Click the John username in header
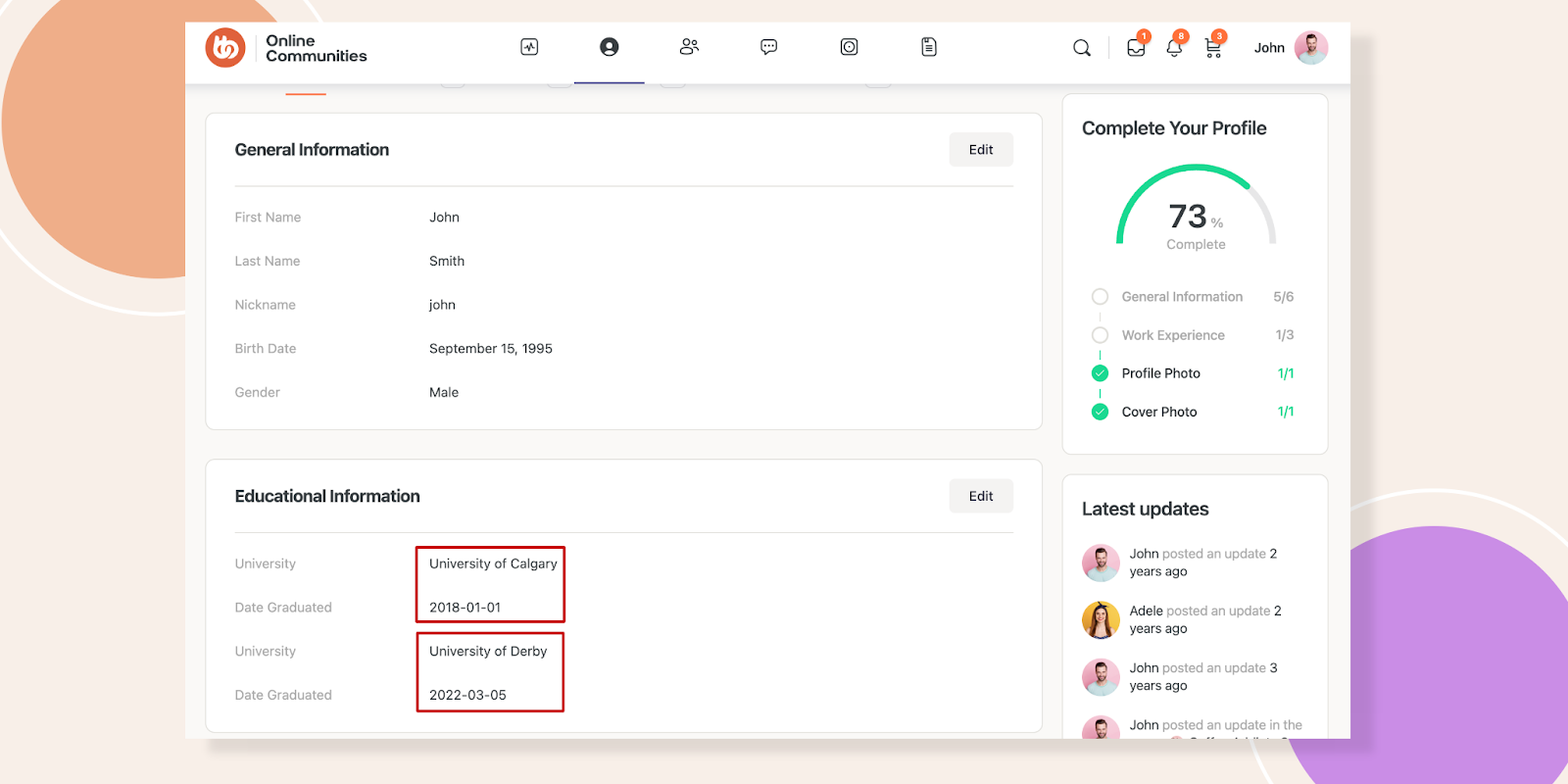Viewport: 1568px width, 784px height. click(1269, 48)
